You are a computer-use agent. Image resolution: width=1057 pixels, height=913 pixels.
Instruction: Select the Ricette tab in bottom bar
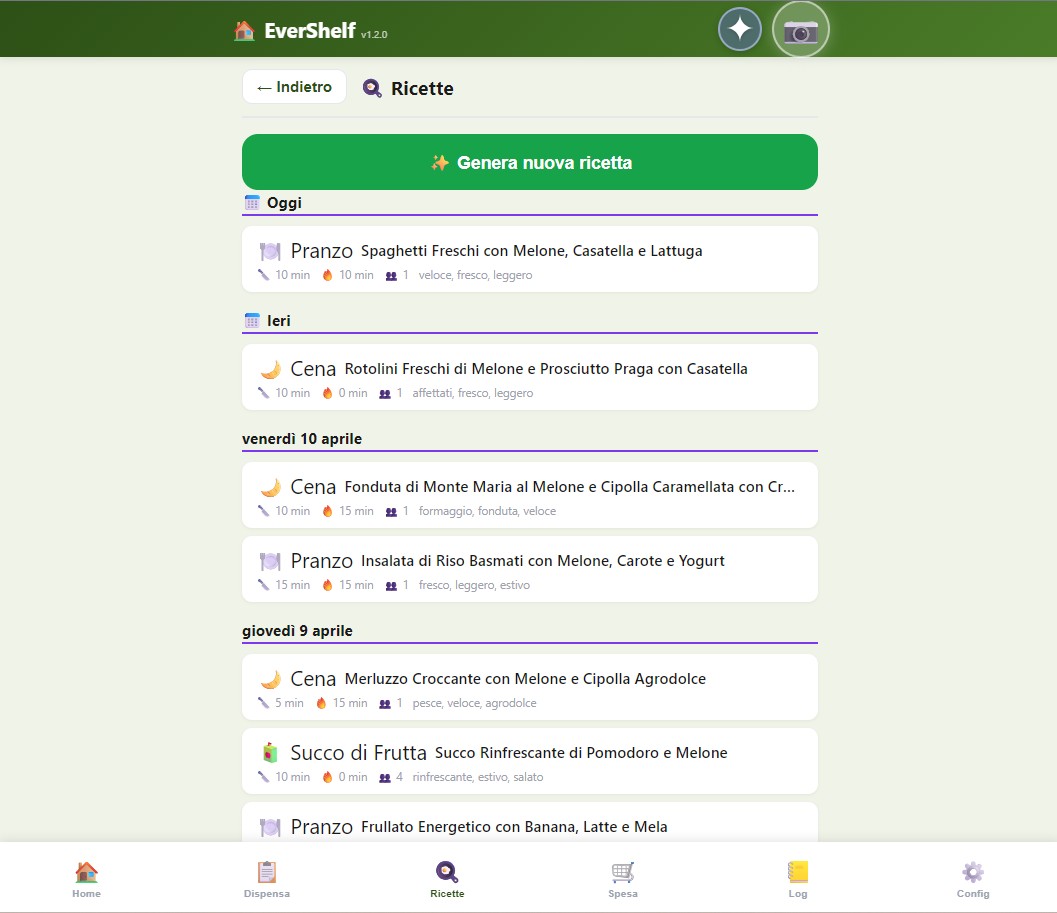click(447, 879)
